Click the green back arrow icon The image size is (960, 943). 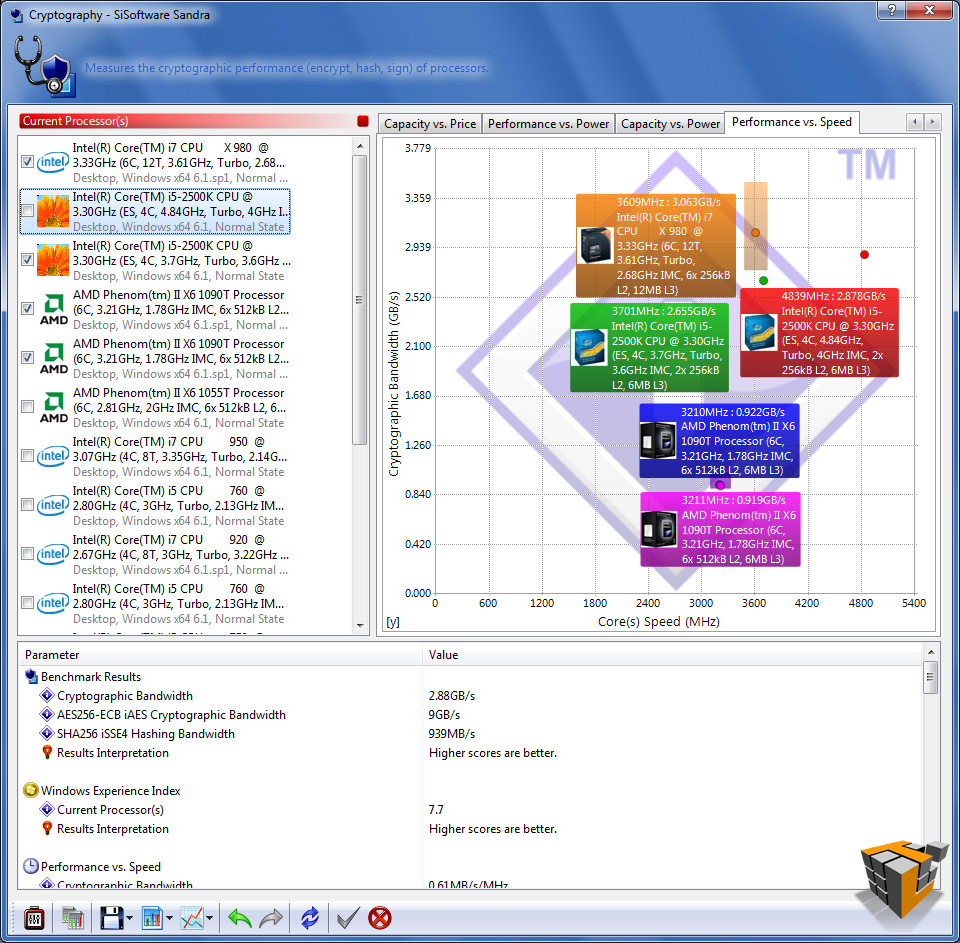tap(239, 918)
